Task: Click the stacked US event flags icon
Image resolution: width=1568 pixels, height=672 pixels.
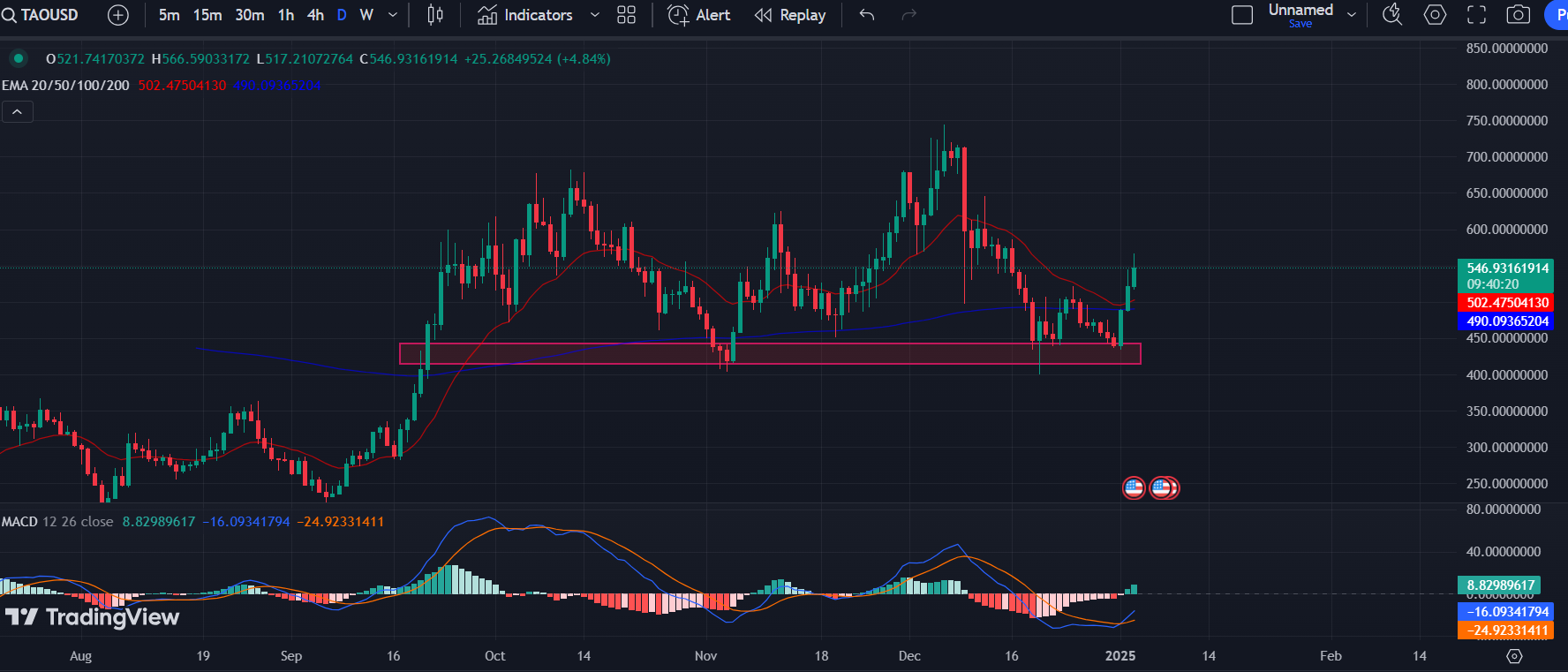Action: point(1165,487)
